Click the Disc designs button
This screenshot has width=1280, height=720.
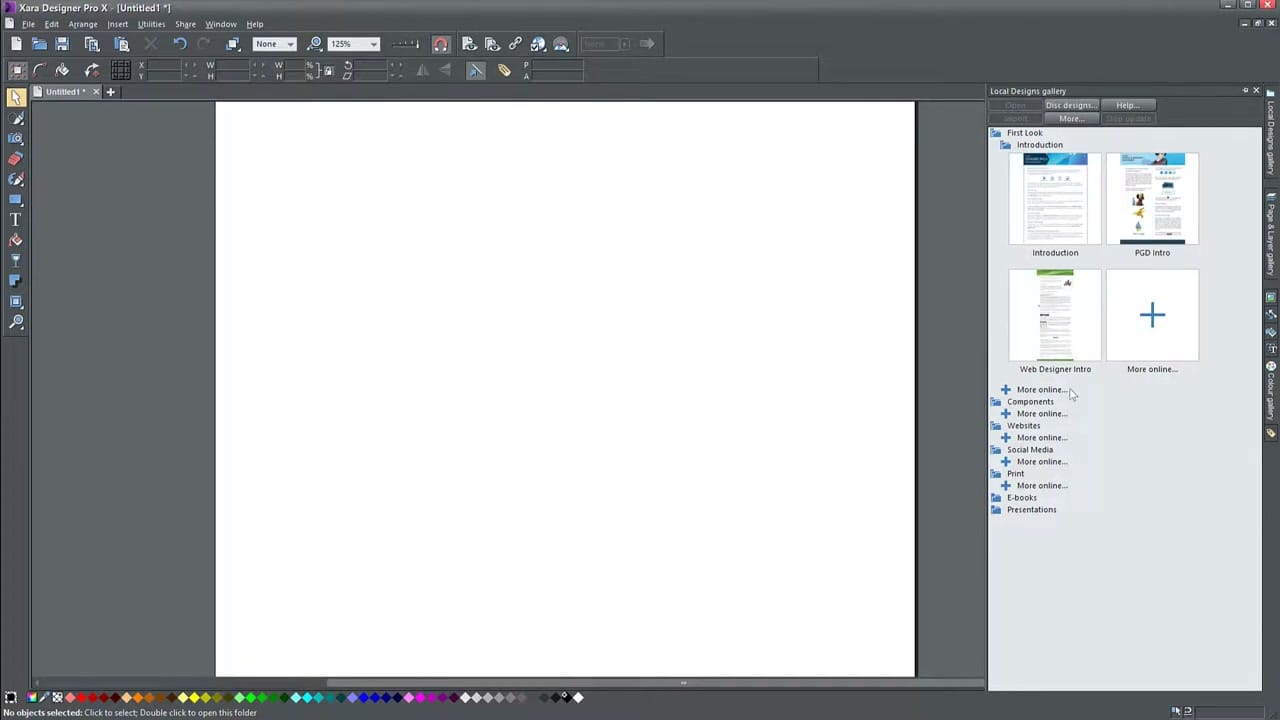1069,105
